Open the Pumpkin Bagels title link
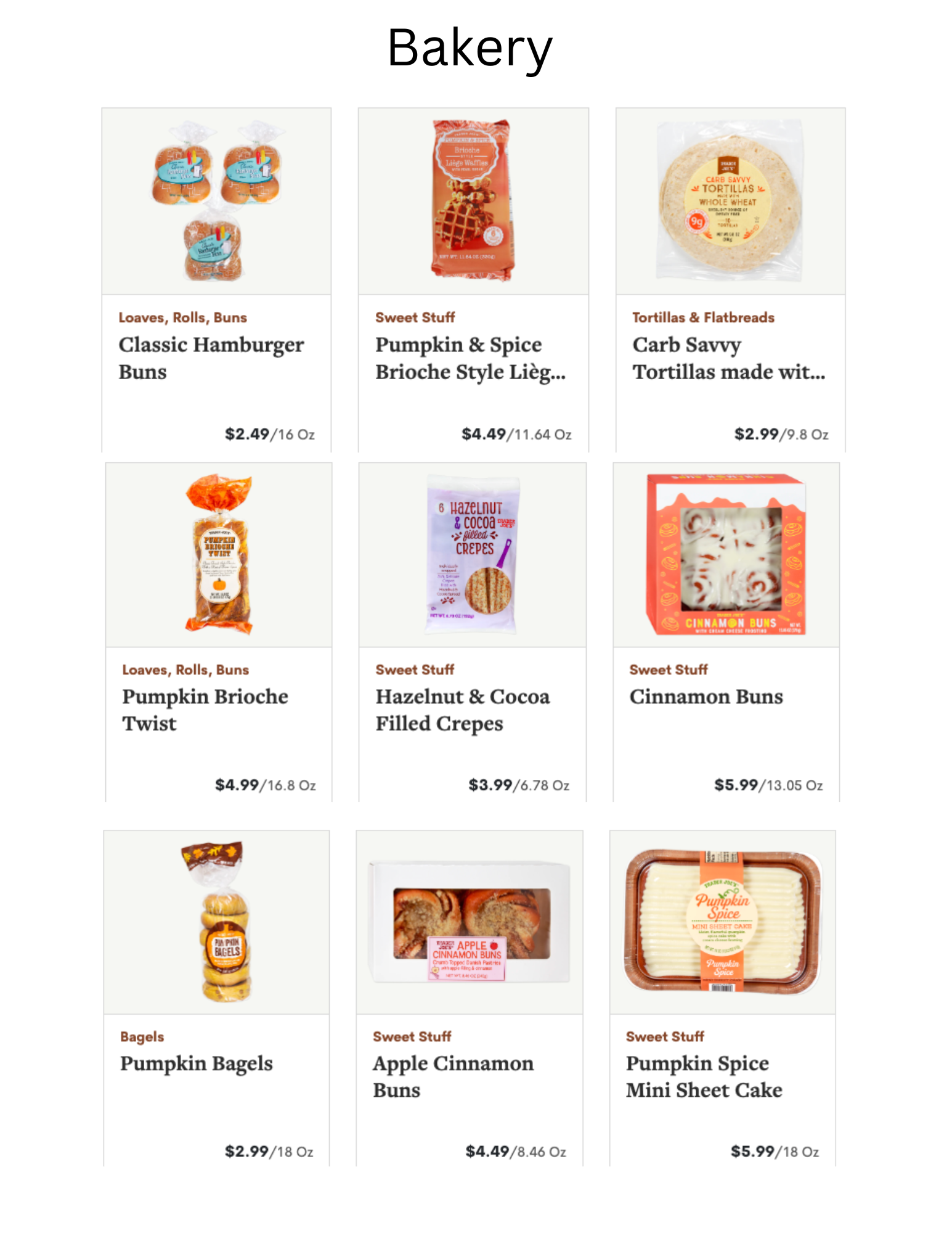The width and height of the screenshot is (952, 1233). click(x=197, y=1064)
